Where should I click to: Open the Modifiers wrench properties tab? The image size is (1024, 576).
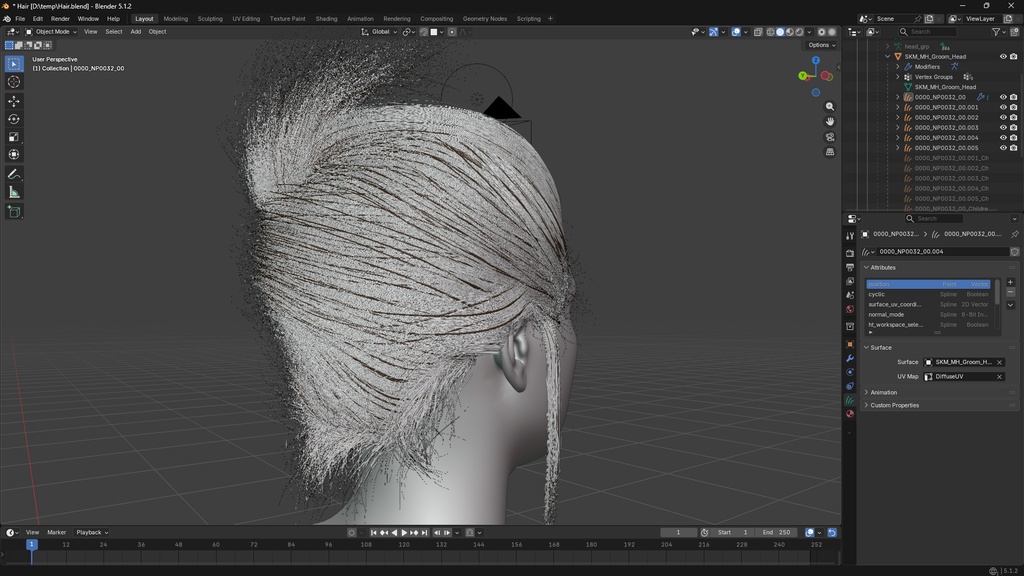(850, 359)
